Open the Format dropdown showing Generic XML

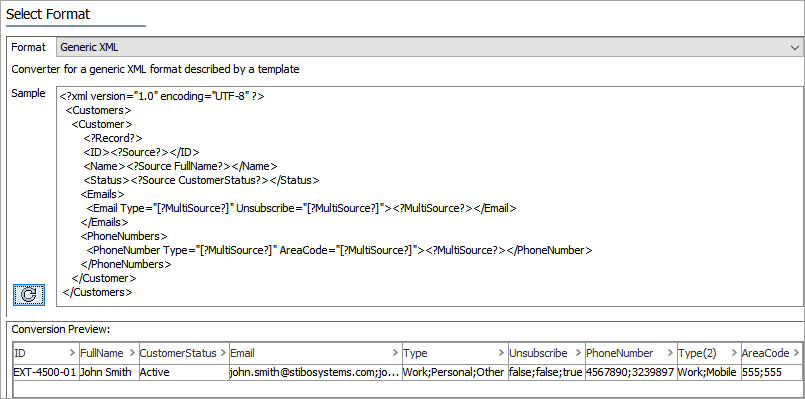(x=429, y=47)
